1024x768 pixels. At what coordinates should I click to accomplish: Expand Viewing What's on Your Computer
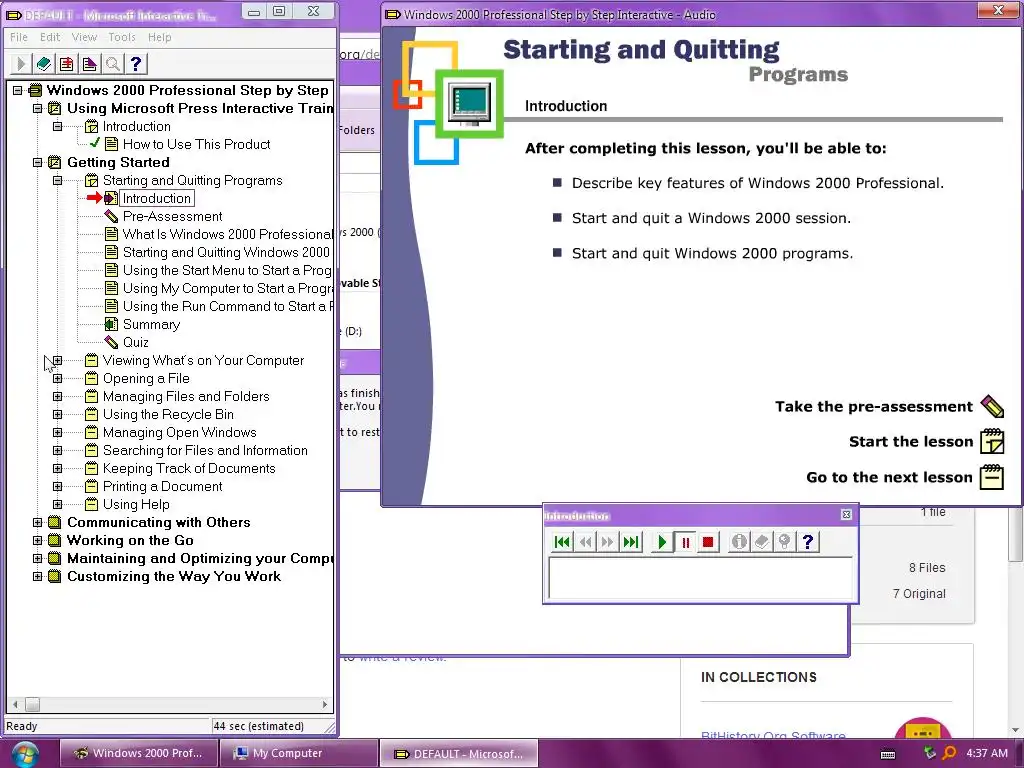[x=57, y=360]
